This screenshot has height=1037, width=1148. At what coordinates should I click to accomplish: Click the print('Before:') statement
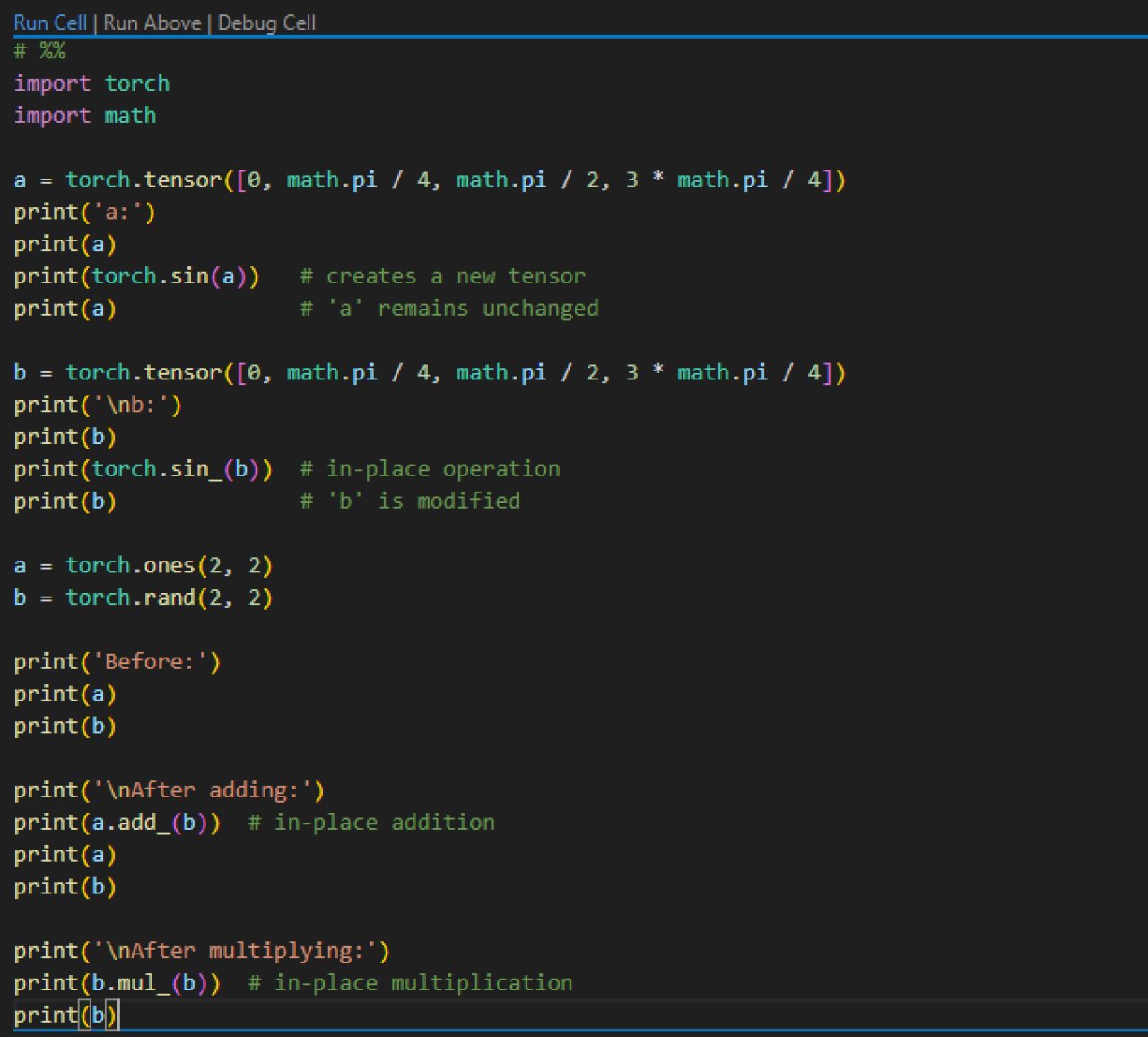[x=117, y=662]
